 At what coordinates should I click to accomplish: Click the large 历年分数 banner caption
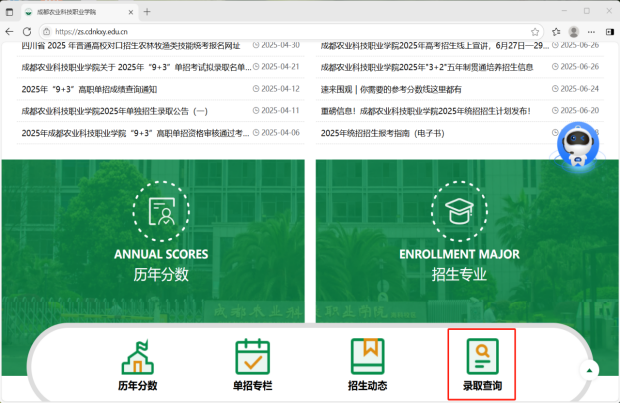(x=161, y=274)
